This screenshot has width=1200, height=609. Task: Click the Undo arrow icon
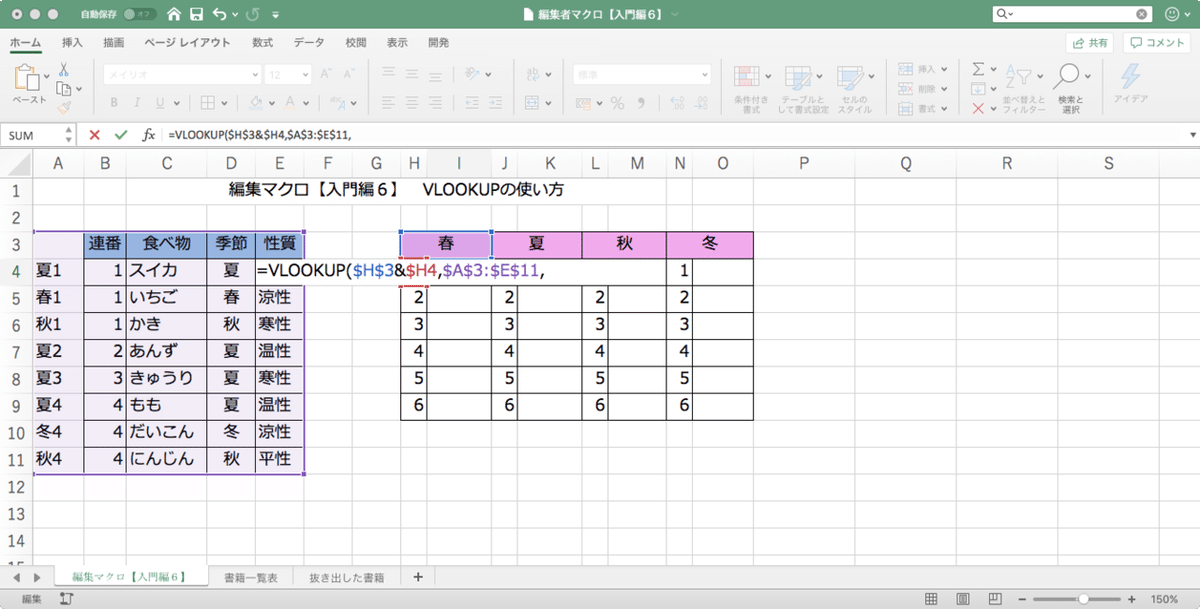coord(220,15)
